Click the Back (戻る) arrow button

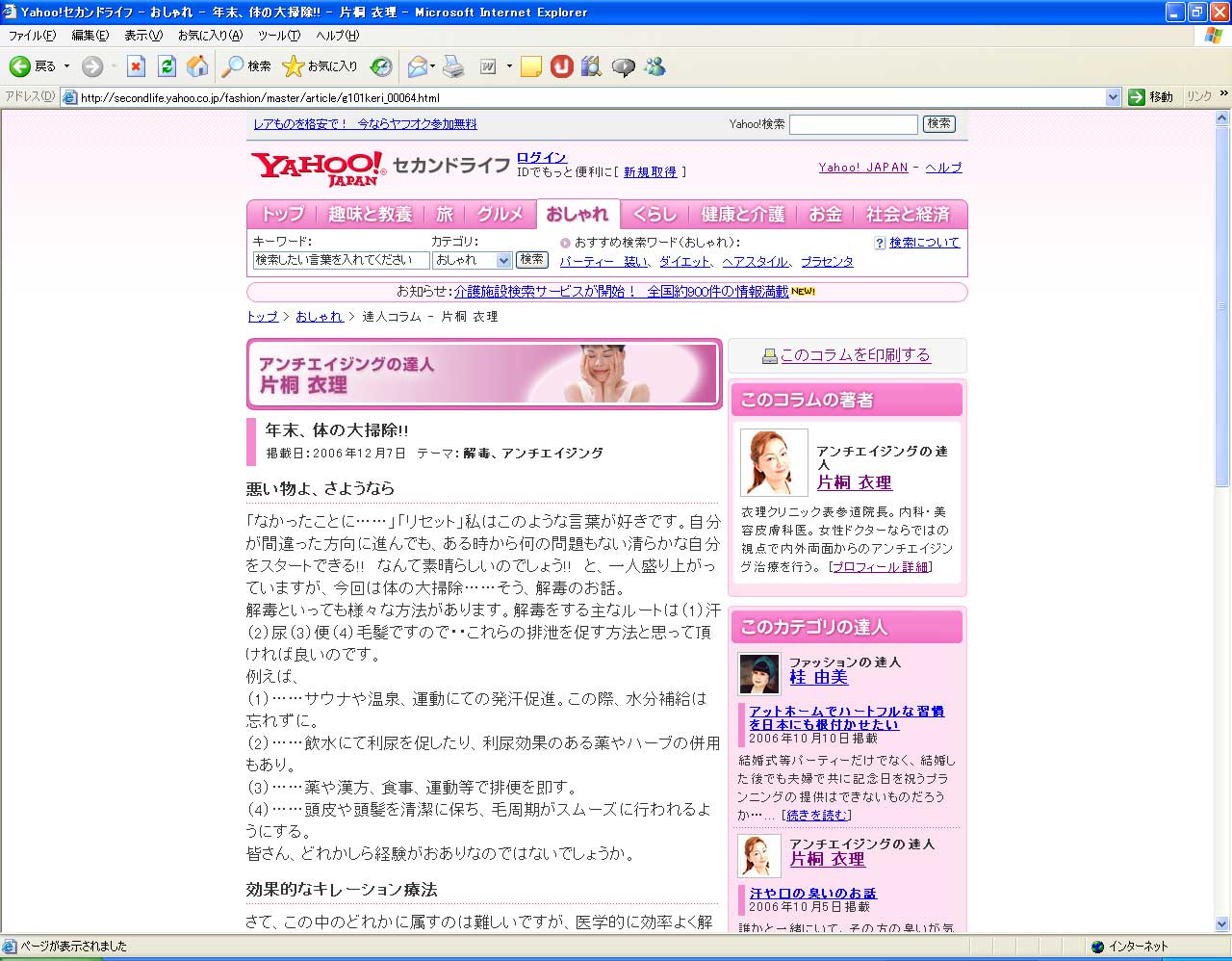pos(20,66)
